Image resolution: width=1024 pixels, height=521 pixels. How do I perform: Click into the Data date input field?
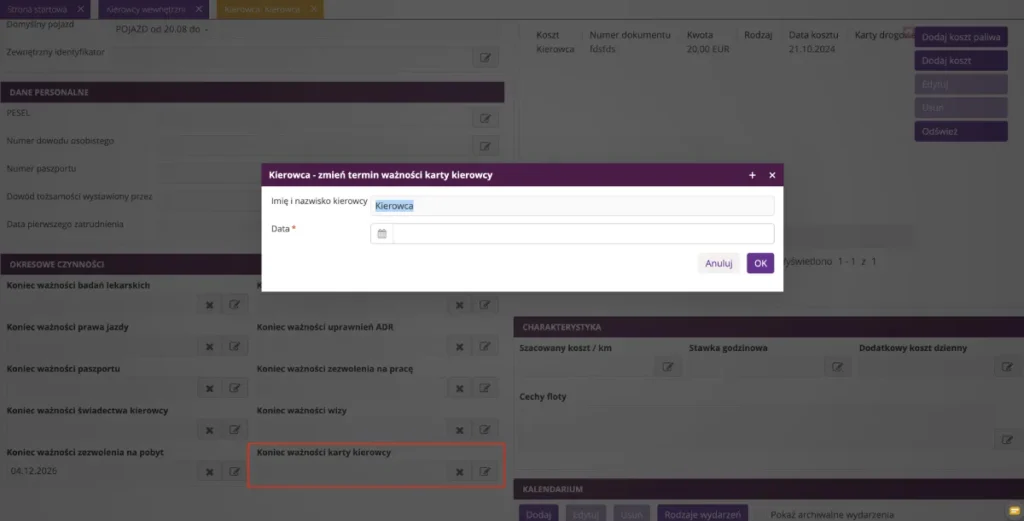click(583, 234)
